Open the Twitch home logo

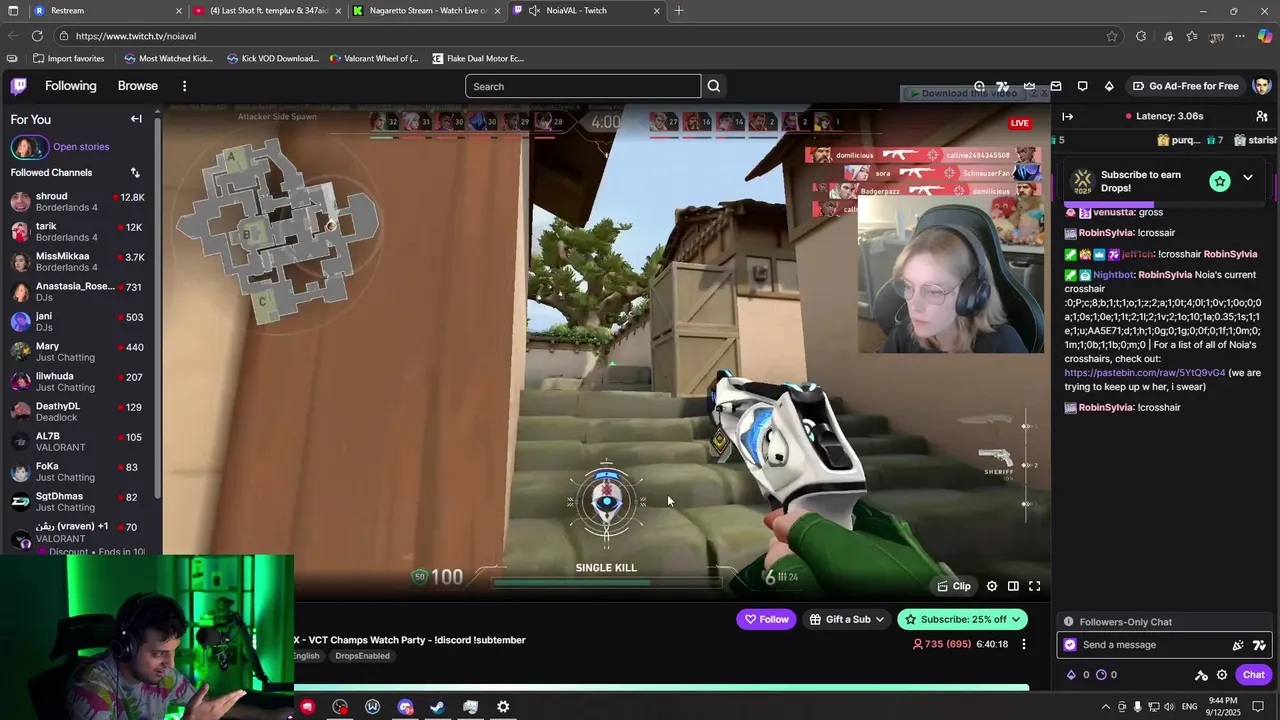(19, 86)
